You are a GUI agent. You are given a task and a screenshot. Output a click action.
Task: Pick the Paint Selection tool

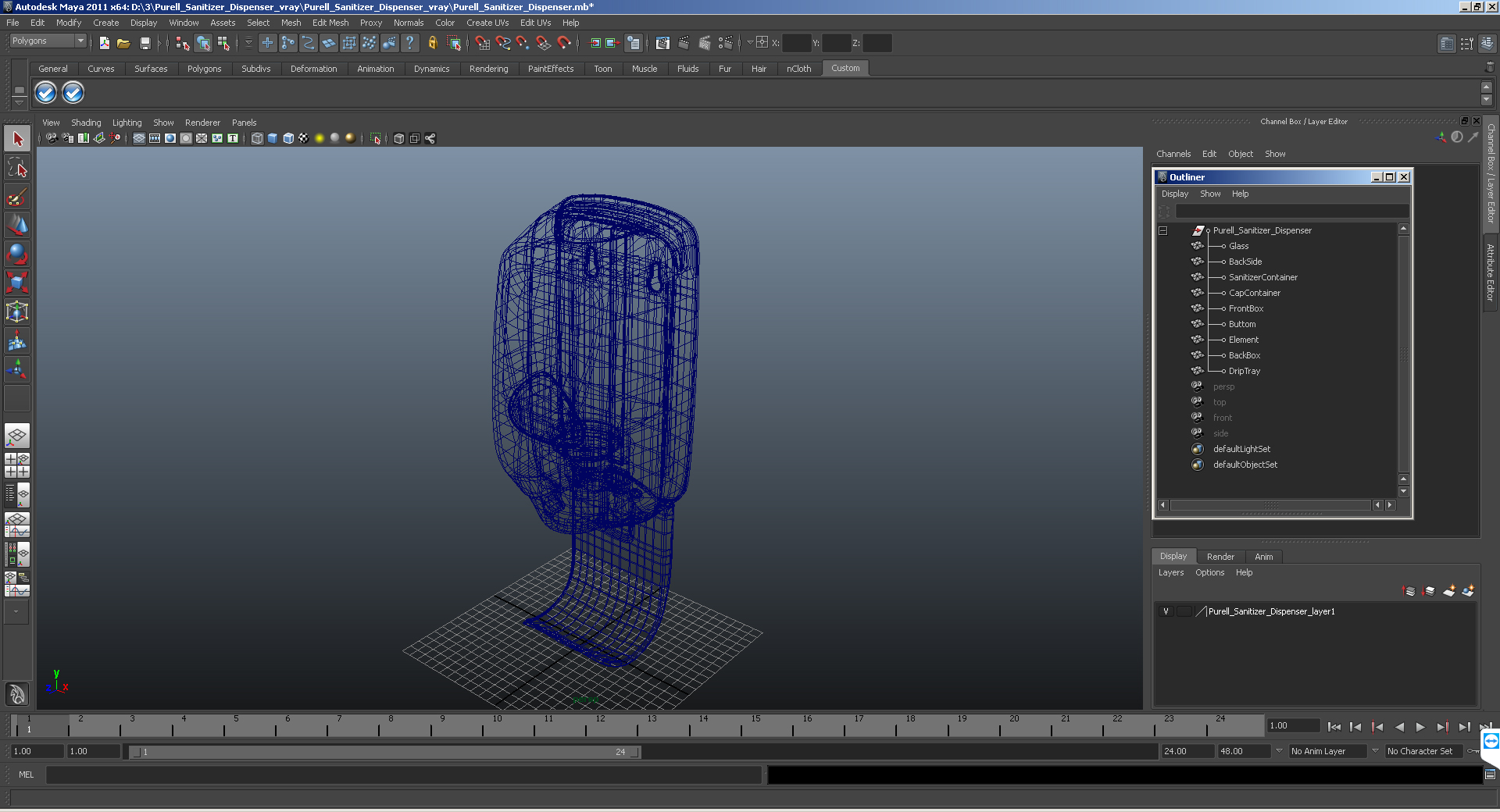[x=17, y=196]
